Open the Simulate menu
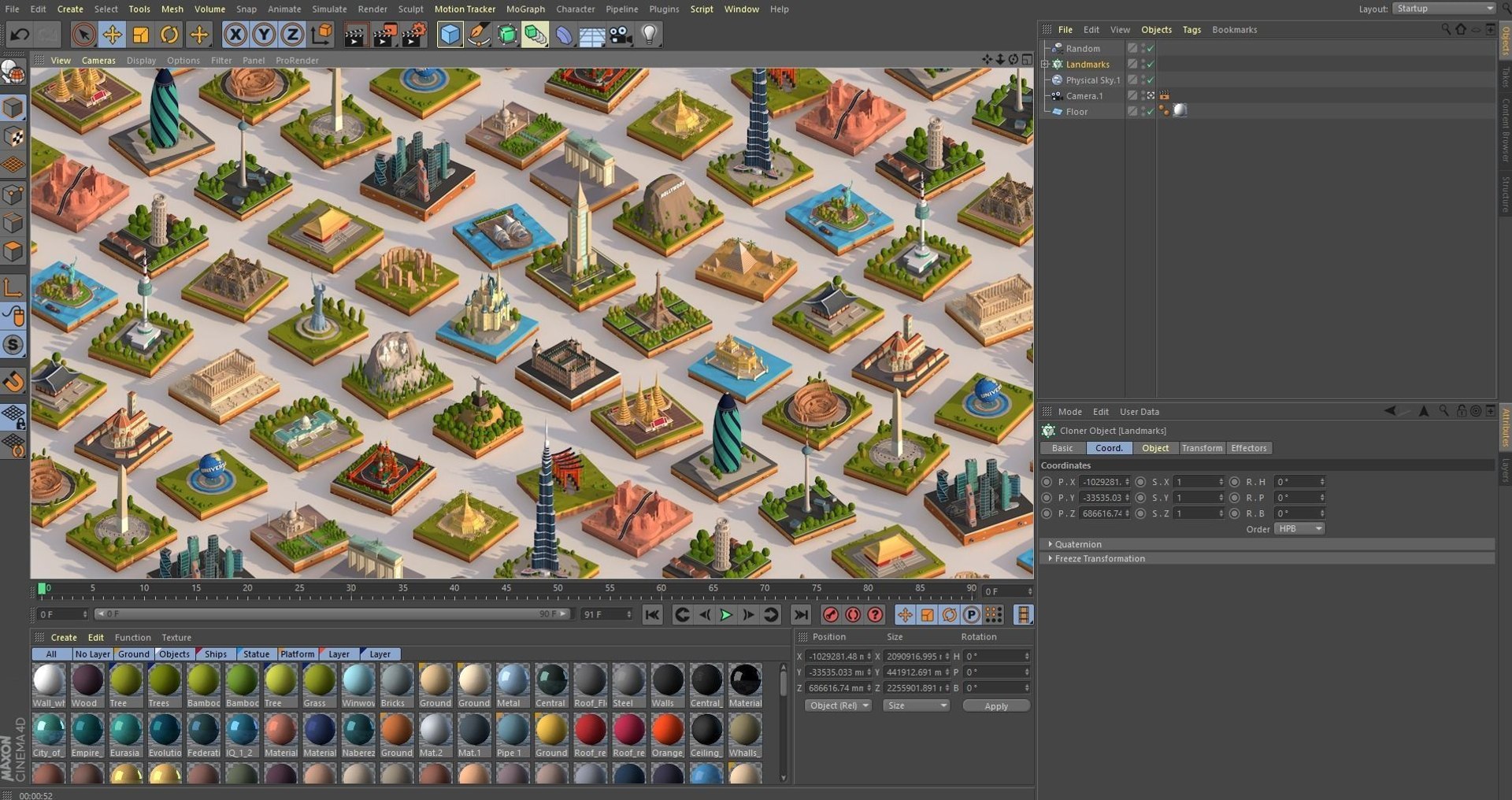 (329, 9)
